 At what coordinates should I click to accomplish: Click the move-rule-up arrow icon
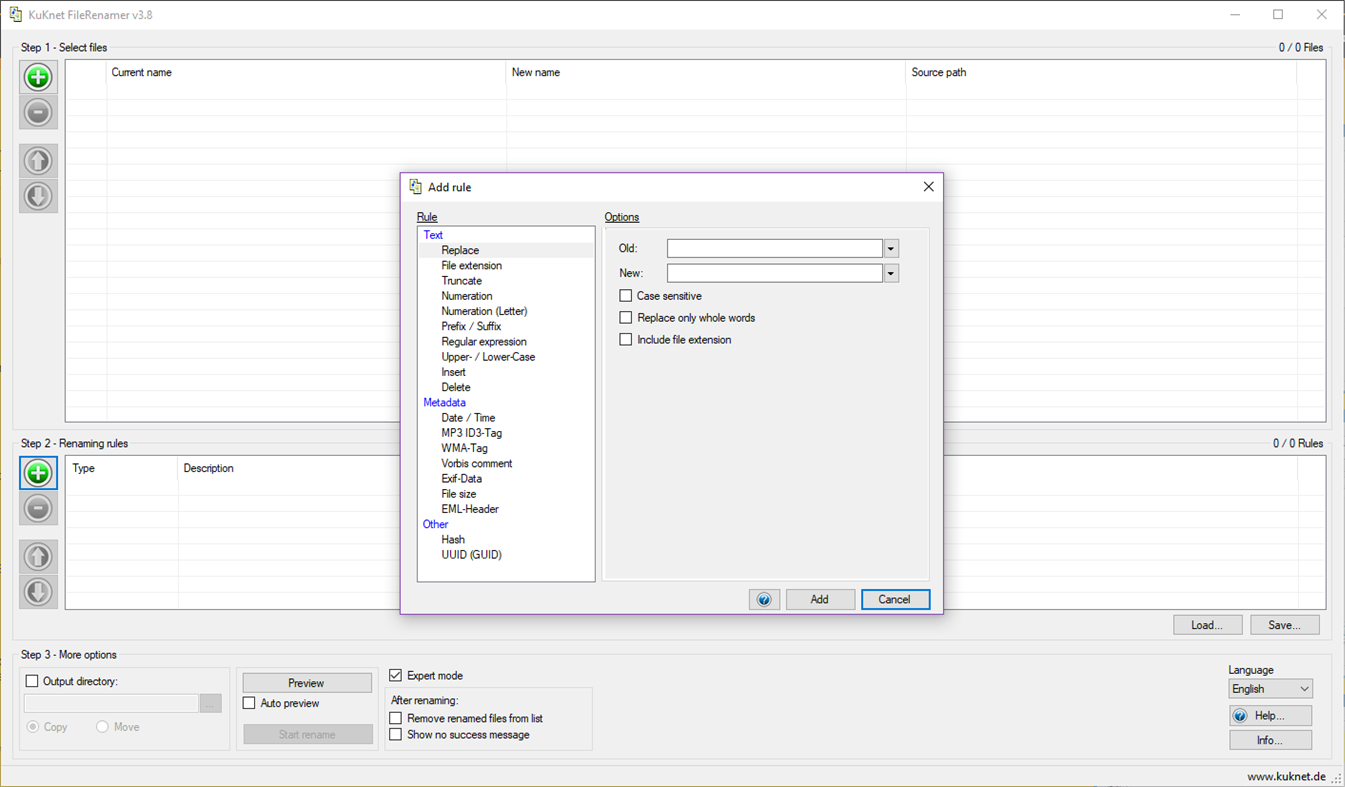coord(38,557)
